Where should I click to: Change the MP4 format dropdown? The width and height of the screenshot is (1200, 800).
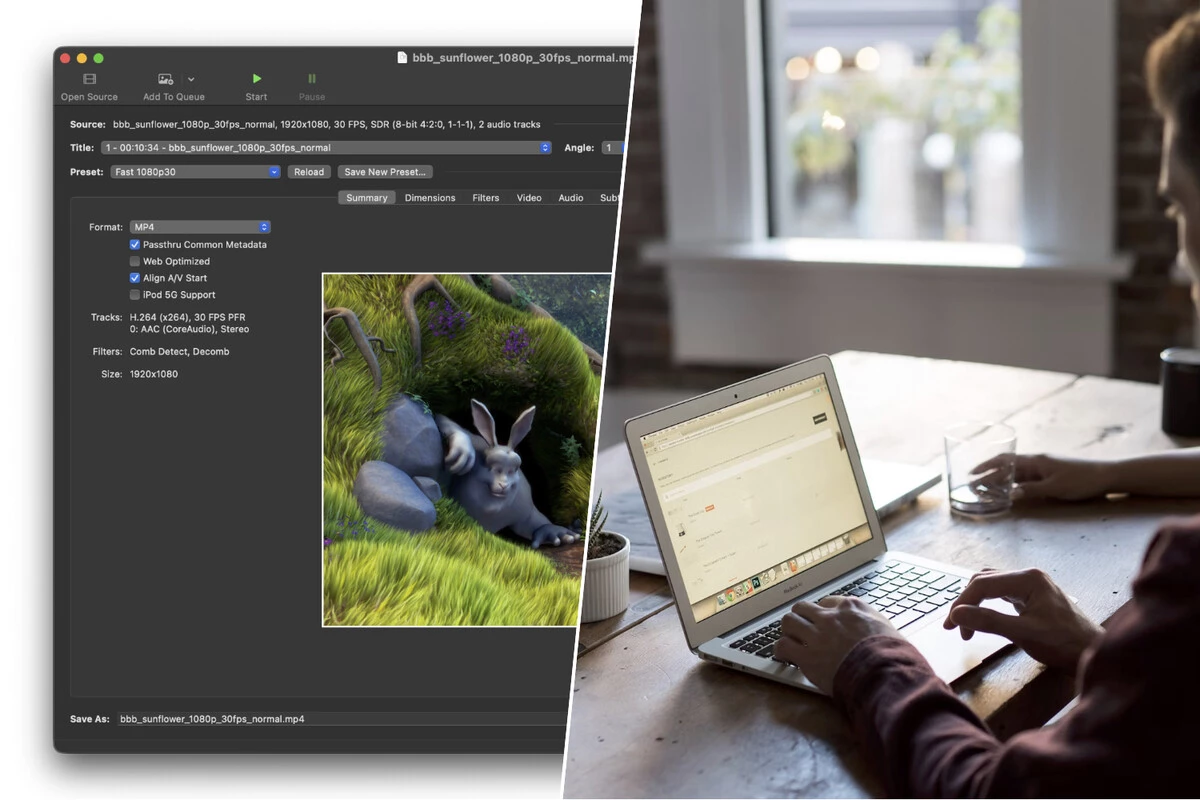click(x=200, y=227)
